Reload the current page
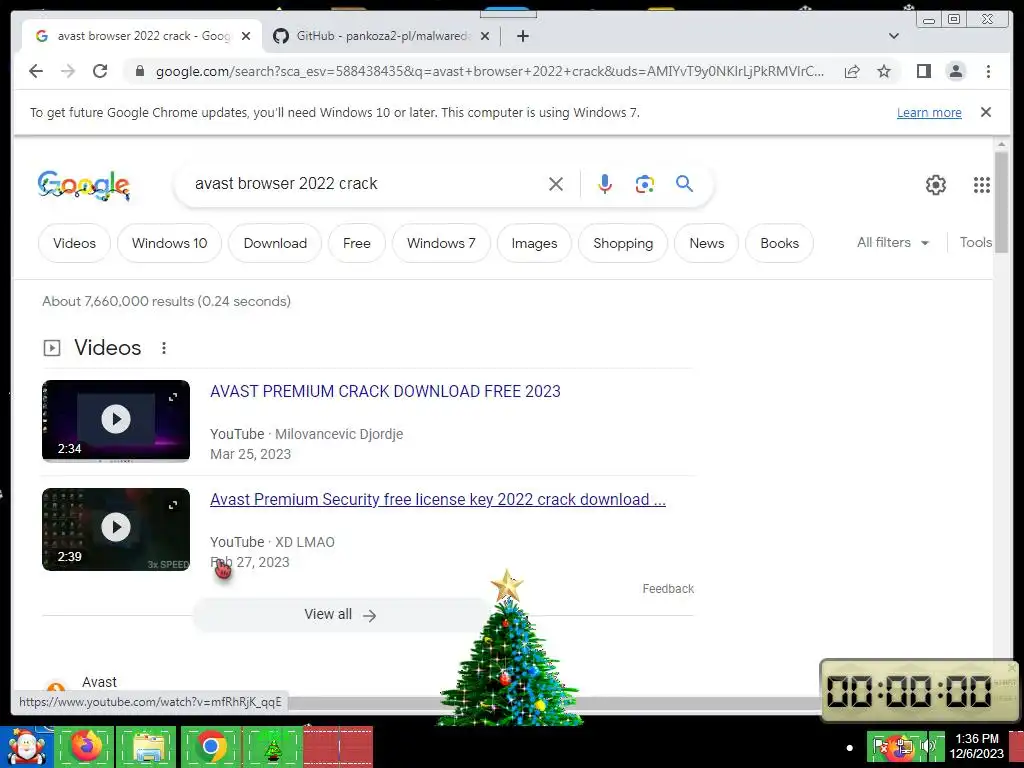 (100, 71)
